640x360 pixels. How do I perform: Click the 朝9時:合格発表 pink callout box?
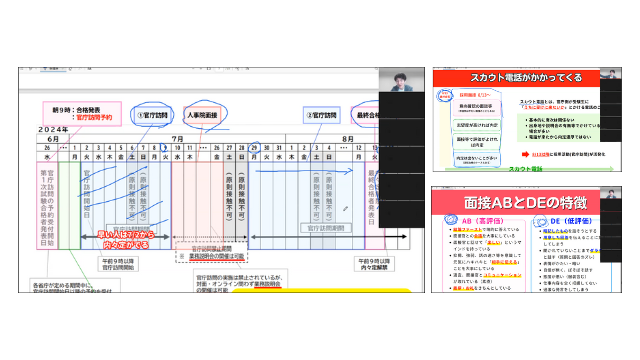pyautogui.click(x=82, y=113)
